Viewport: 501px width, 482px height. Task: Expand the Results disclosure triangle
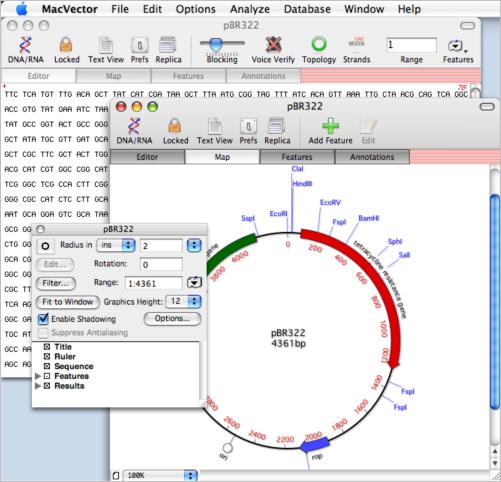(38, 386)
